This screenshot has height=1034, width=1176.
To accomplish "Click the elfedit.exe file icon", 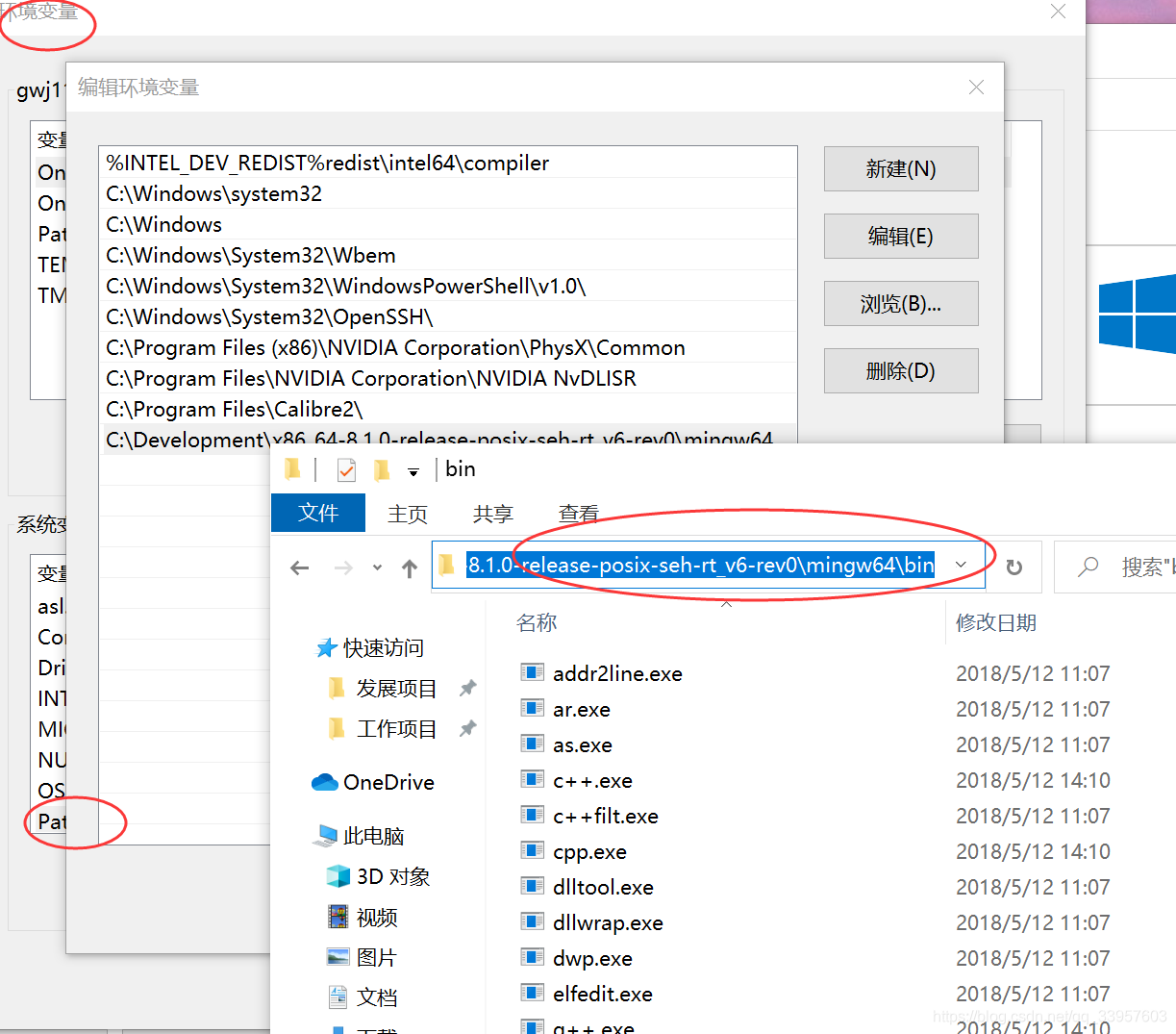I will pyautogui.click(x=532, y=993).
